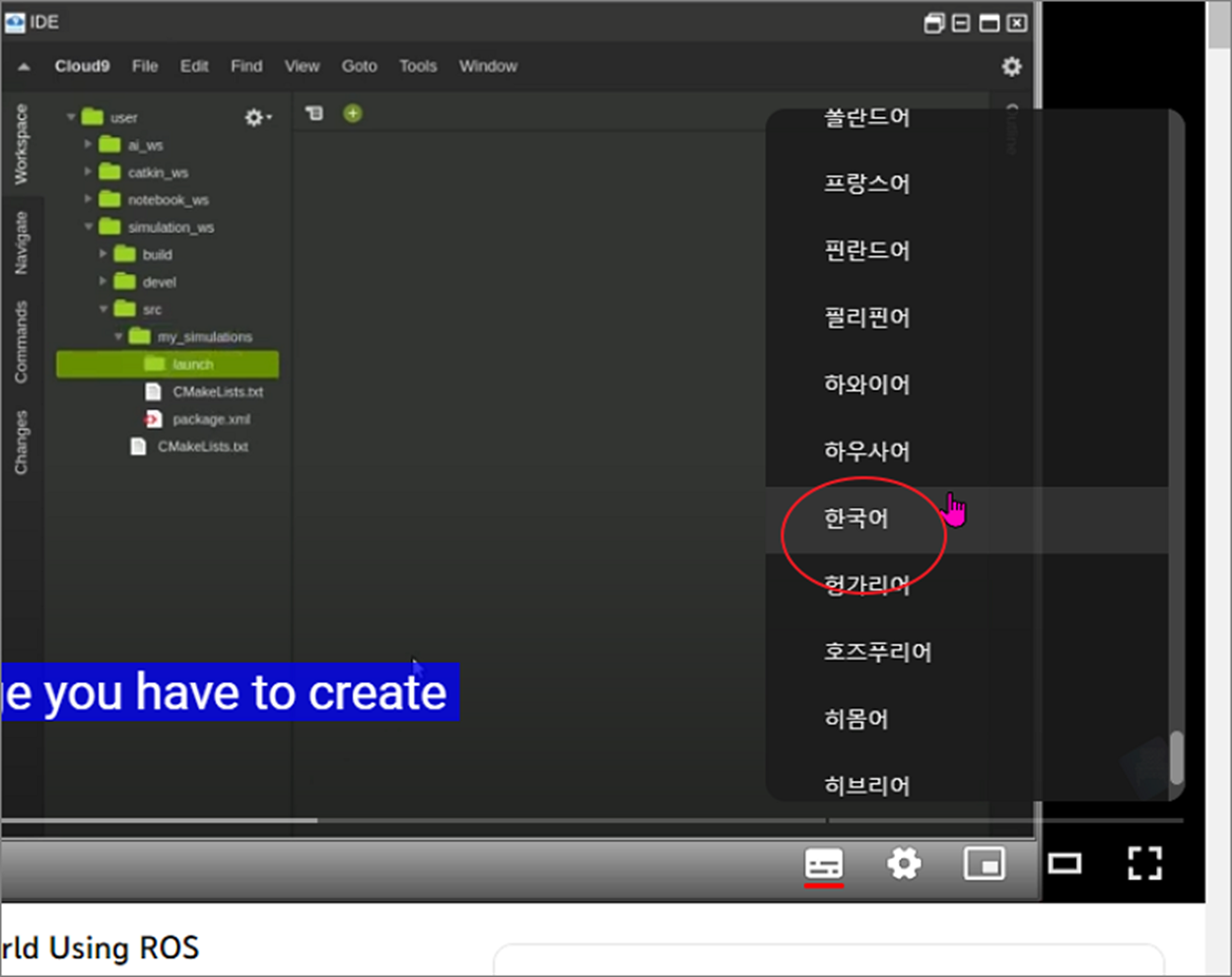Expand the notebook_ws folder arrow
This screenshot has height=977, width=1232.
[x=88, y=199]
